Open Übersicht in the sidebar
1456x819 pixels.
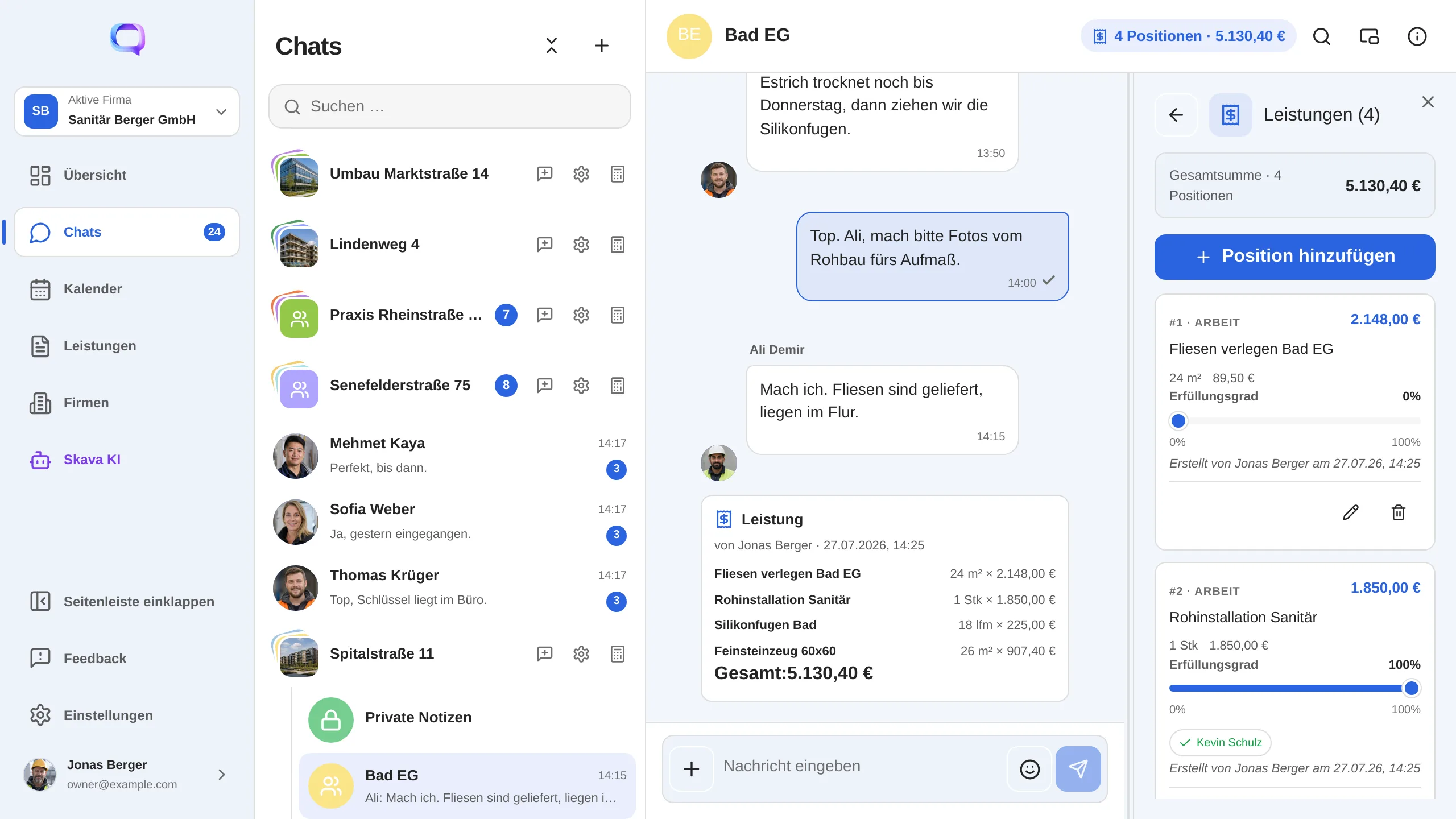(x=127, y=175)
